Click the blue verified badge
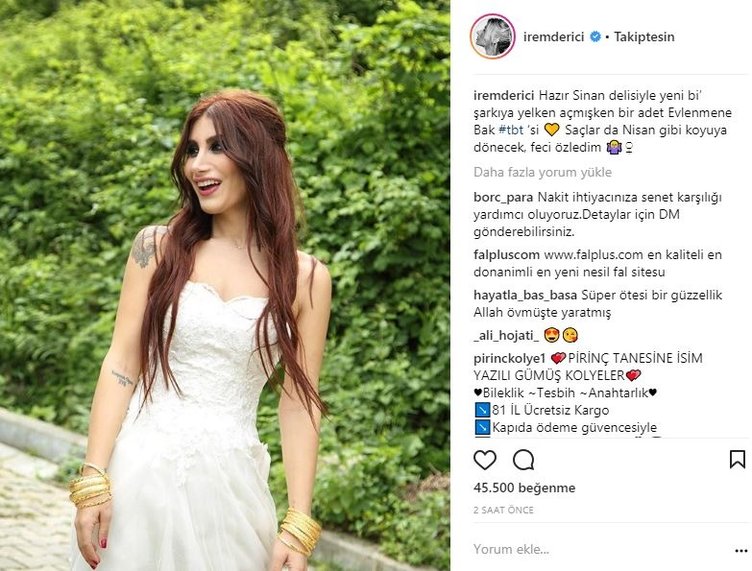The image size is (752, 571). (595, 36)
